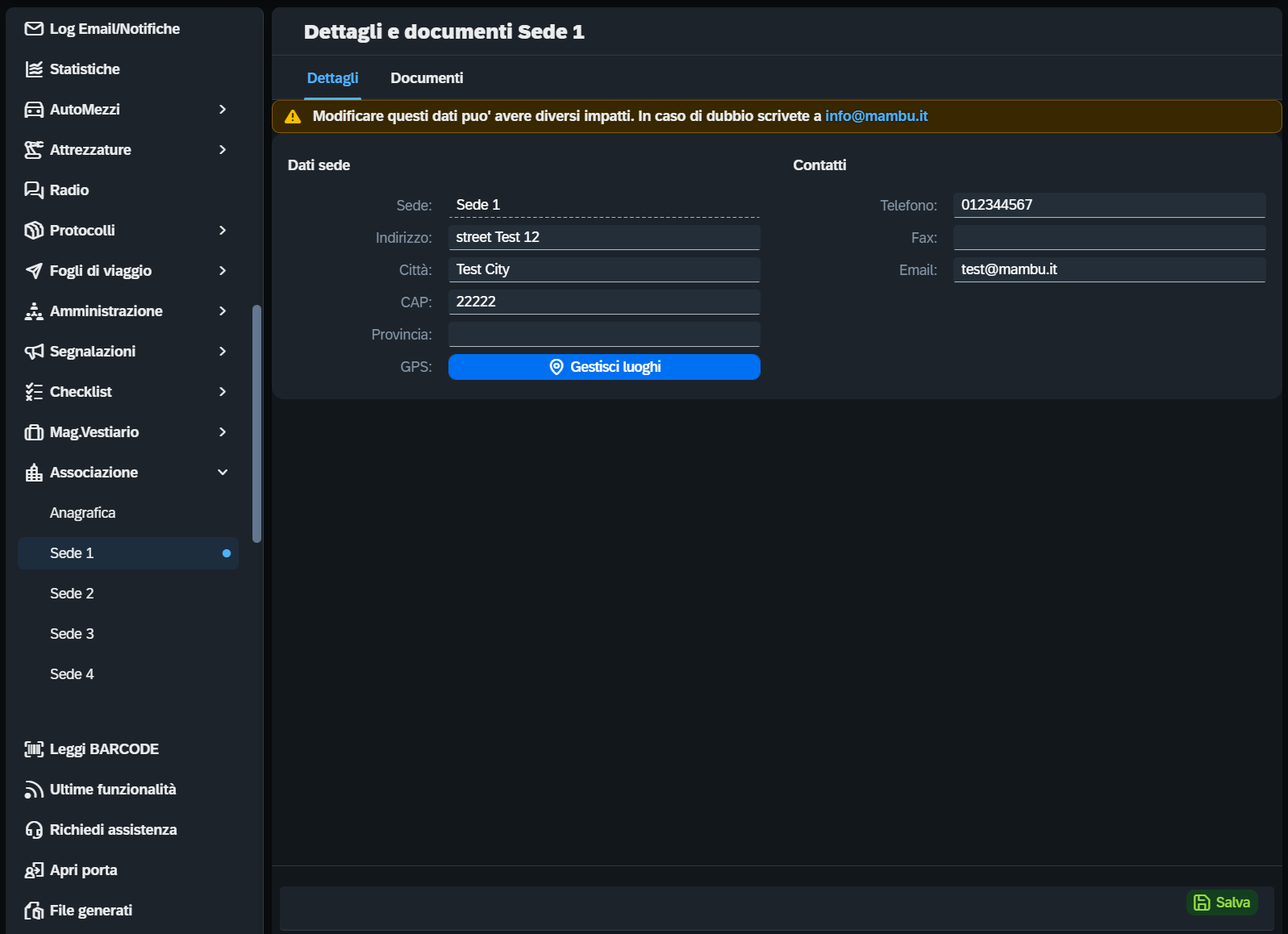
Task: Open the info@mambu.it email link
Action: pos(876,116)
